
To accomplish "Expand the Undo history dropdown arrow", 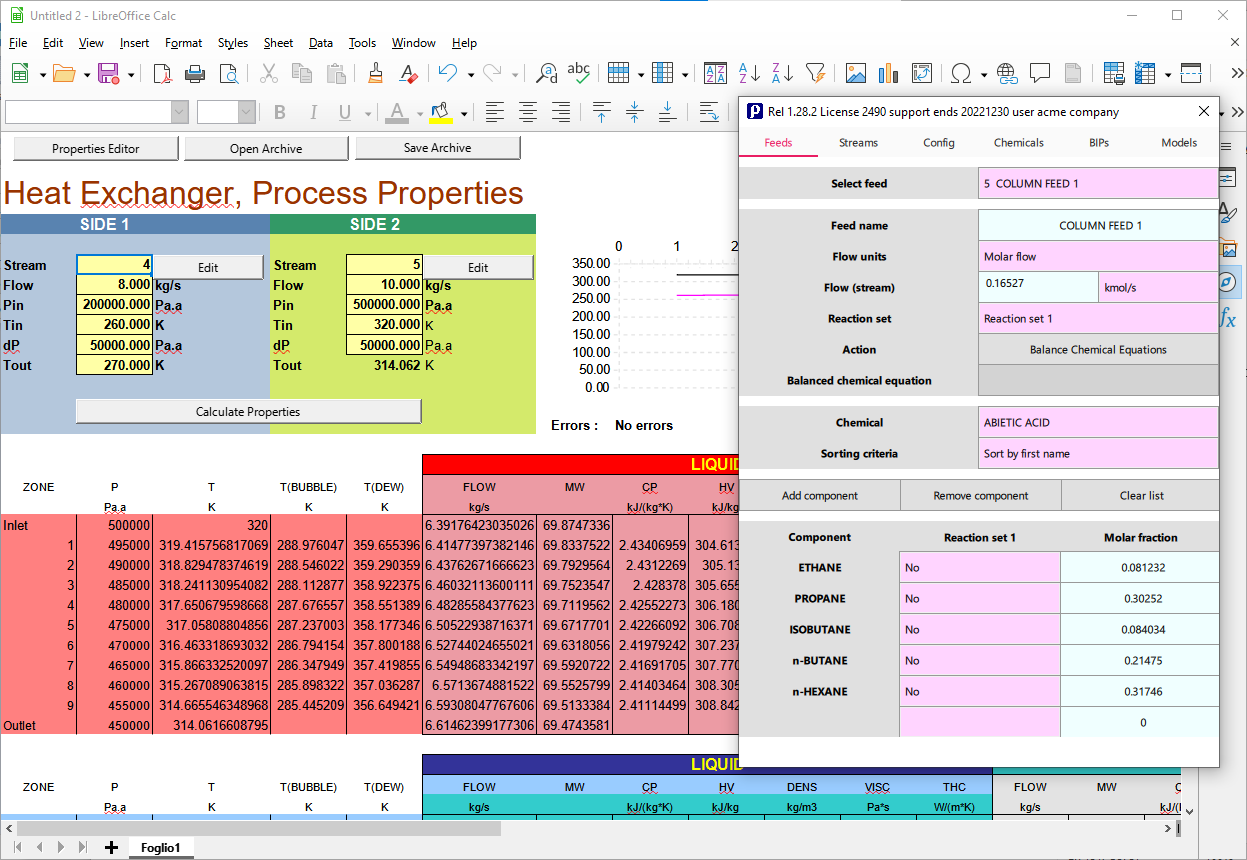I will pyautogui.click(x=469, y=73).
